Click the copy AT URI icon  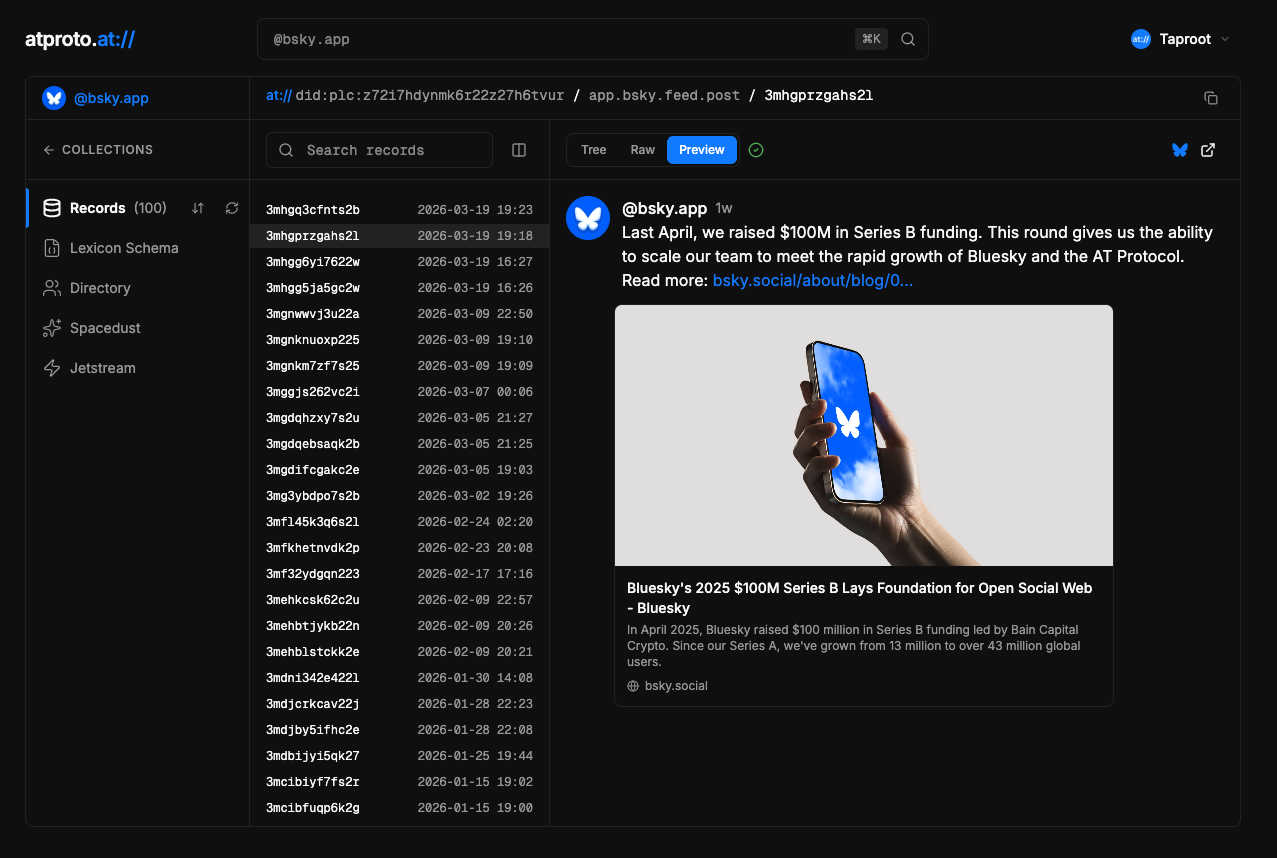1210,98
